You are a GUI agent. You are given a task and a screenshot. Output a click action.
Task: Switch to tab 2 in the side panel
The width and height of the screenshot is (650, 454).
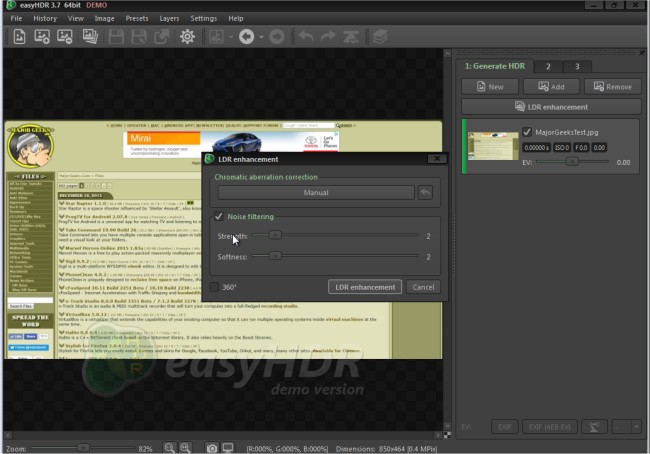(x=547, y=66)
